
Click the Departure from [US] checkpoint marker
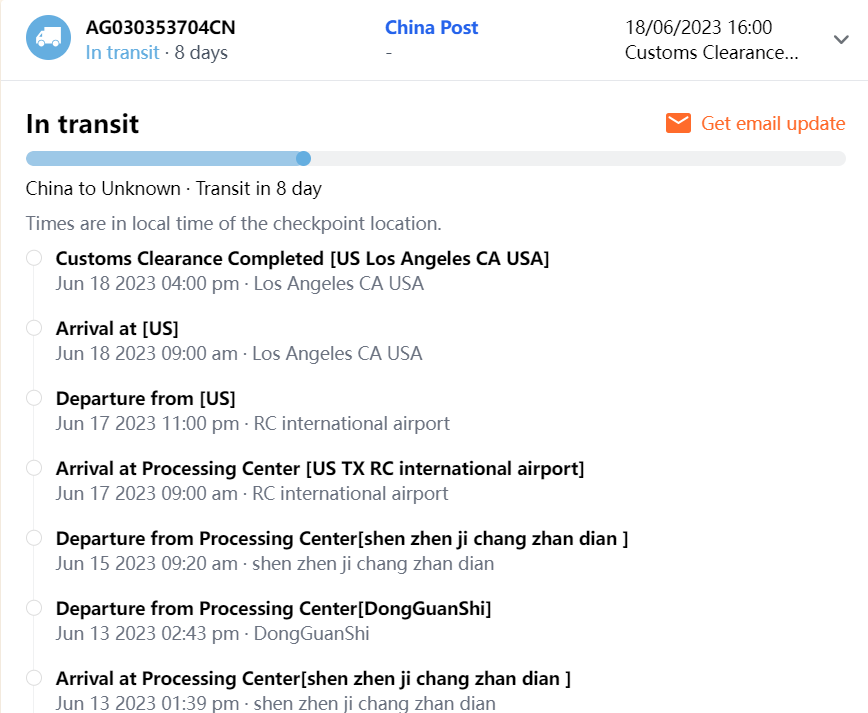point(34,398)
